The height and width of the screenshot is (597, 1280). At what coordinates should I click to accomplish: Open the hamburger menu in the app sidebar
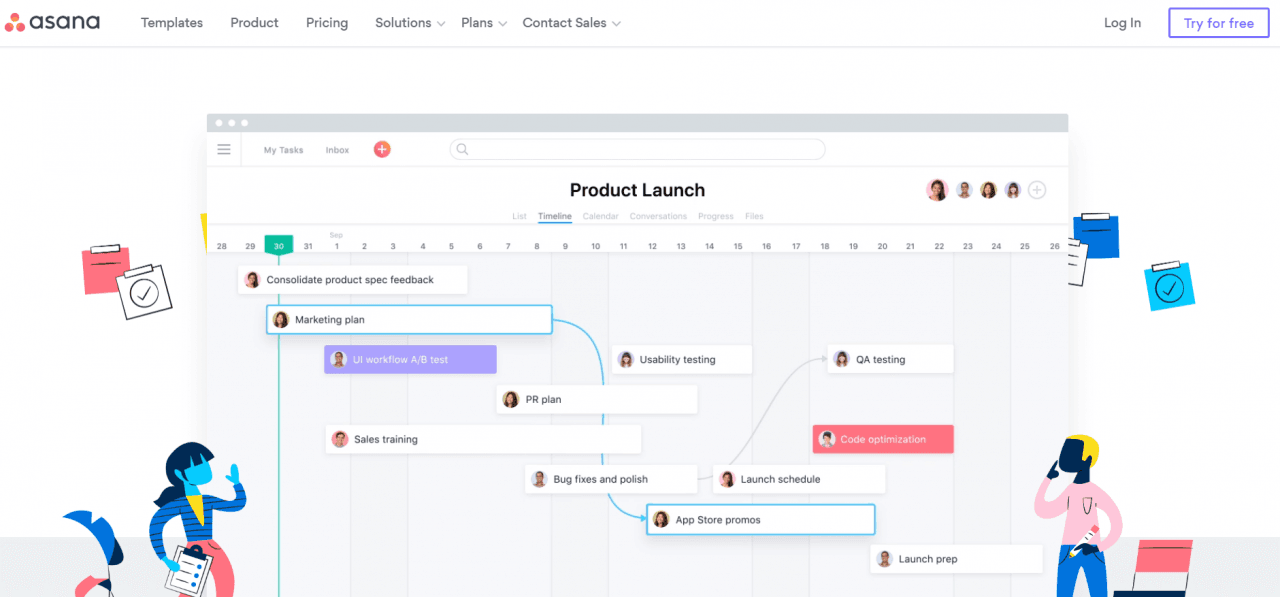[x=224, y=148]
